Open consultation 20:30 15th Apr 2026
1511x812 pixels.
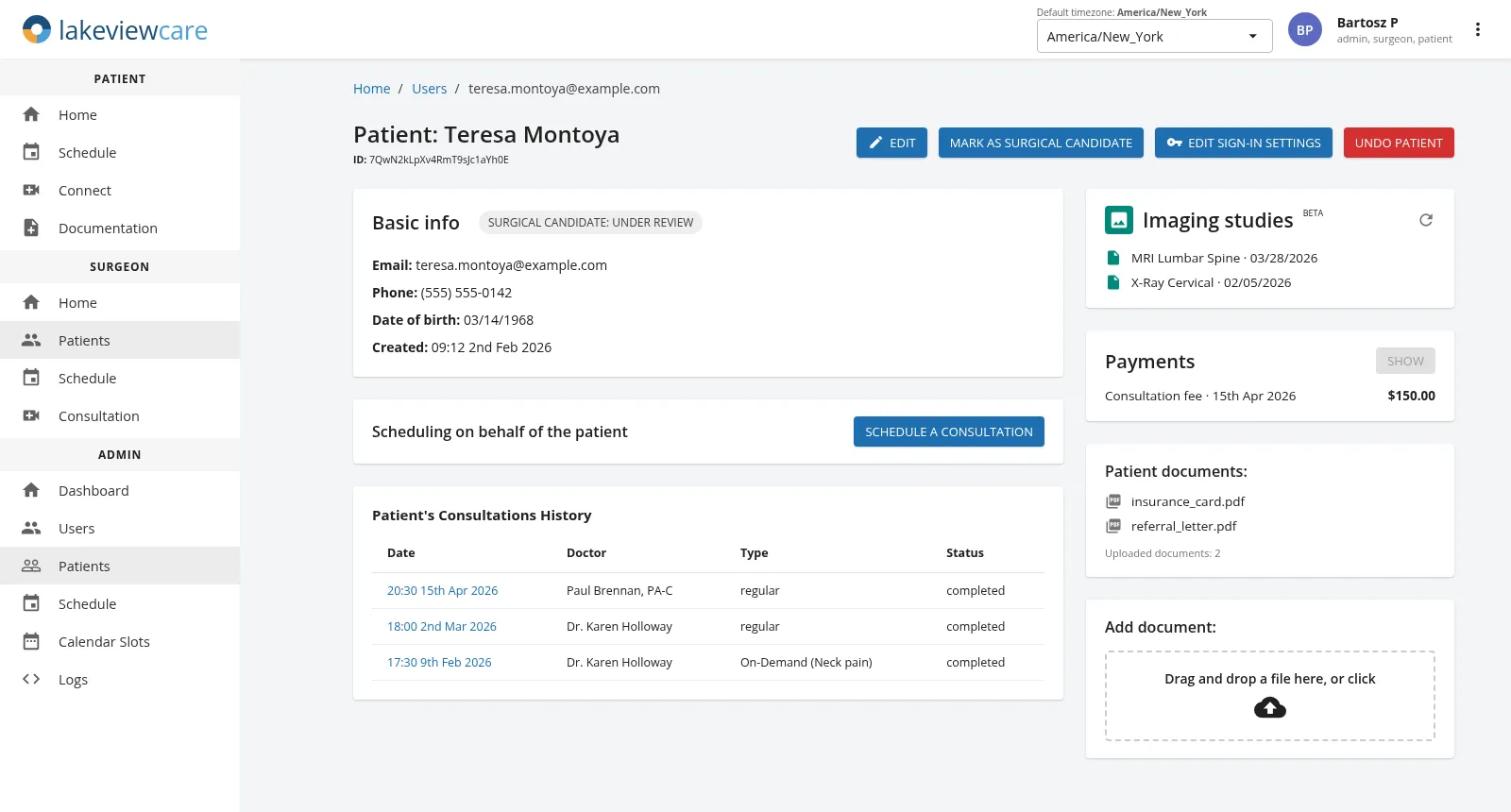point(442,590)
